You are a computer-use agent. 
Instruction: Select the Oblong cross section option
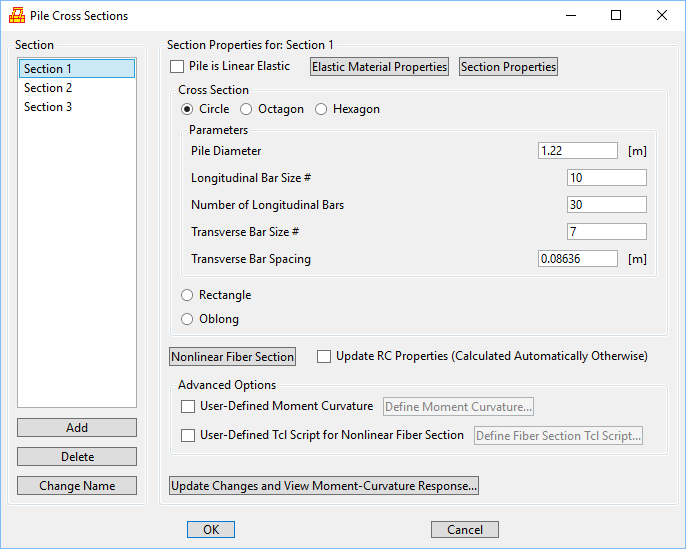click(187, 319)
